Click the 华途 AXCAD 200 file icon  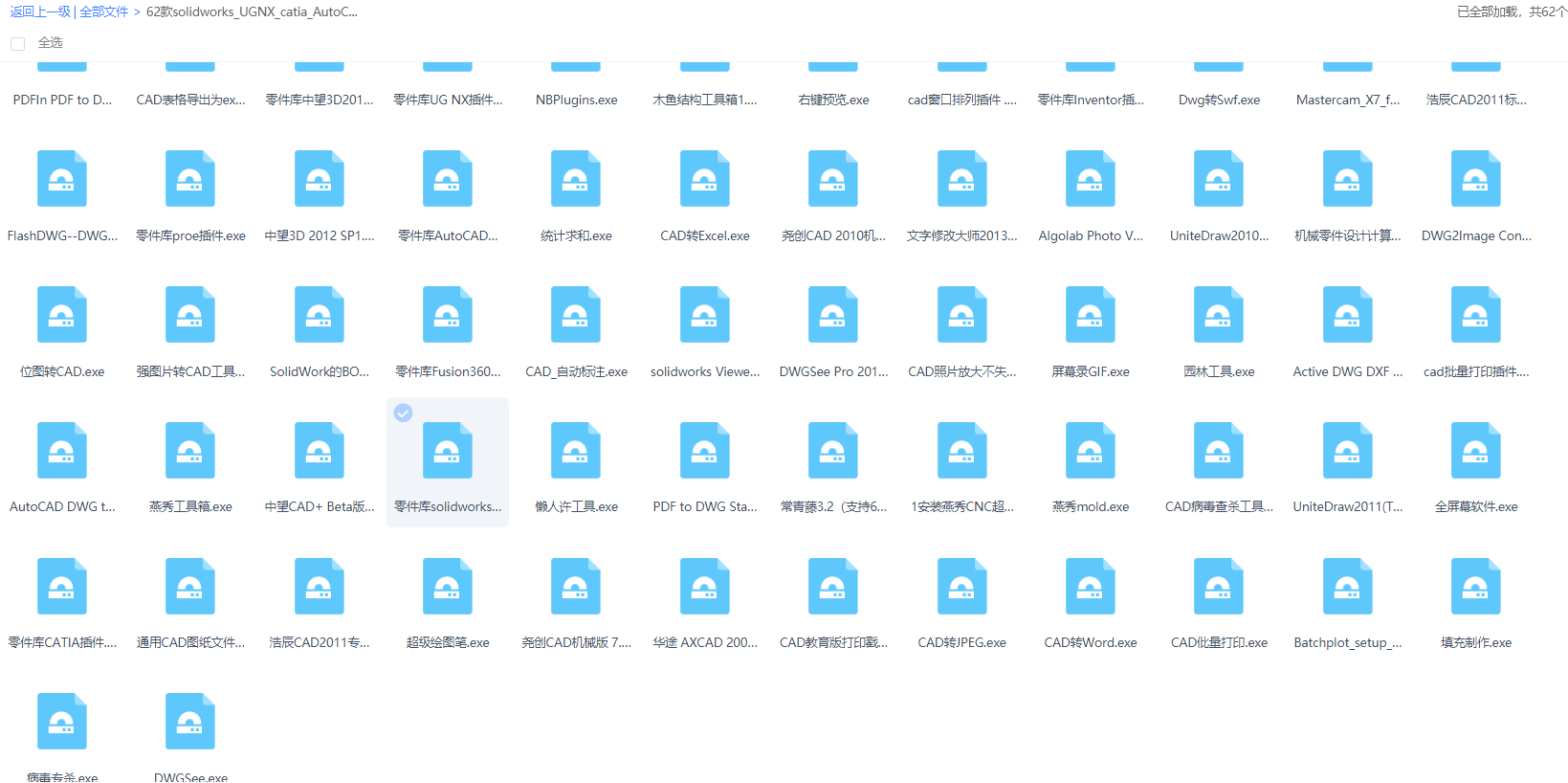[705, 586]
